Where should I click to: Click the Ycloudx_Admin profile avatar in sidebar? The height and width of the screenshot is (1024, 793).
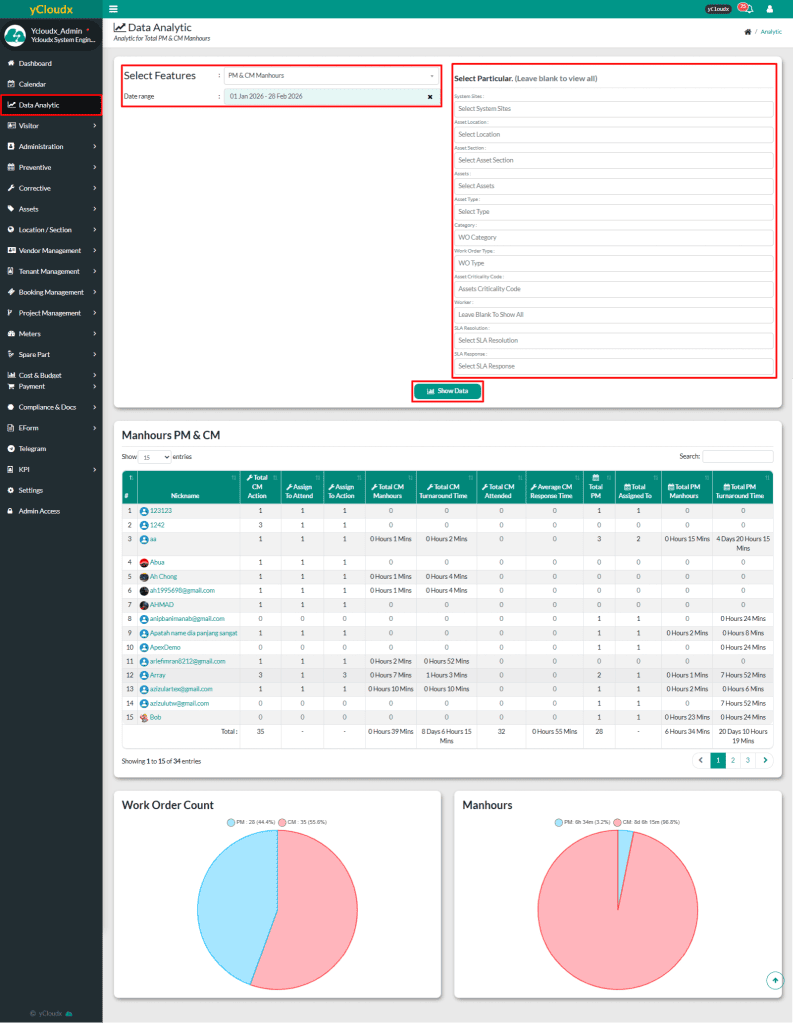[15, 37]
